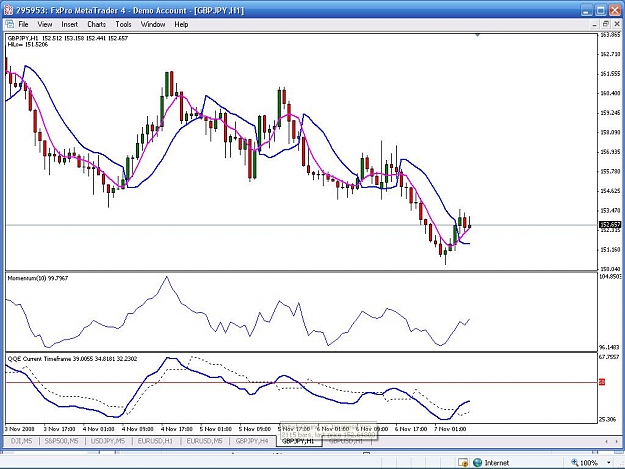
Task: Select the GBPJPY,H1 chart tab
Action: click(298, 441)
